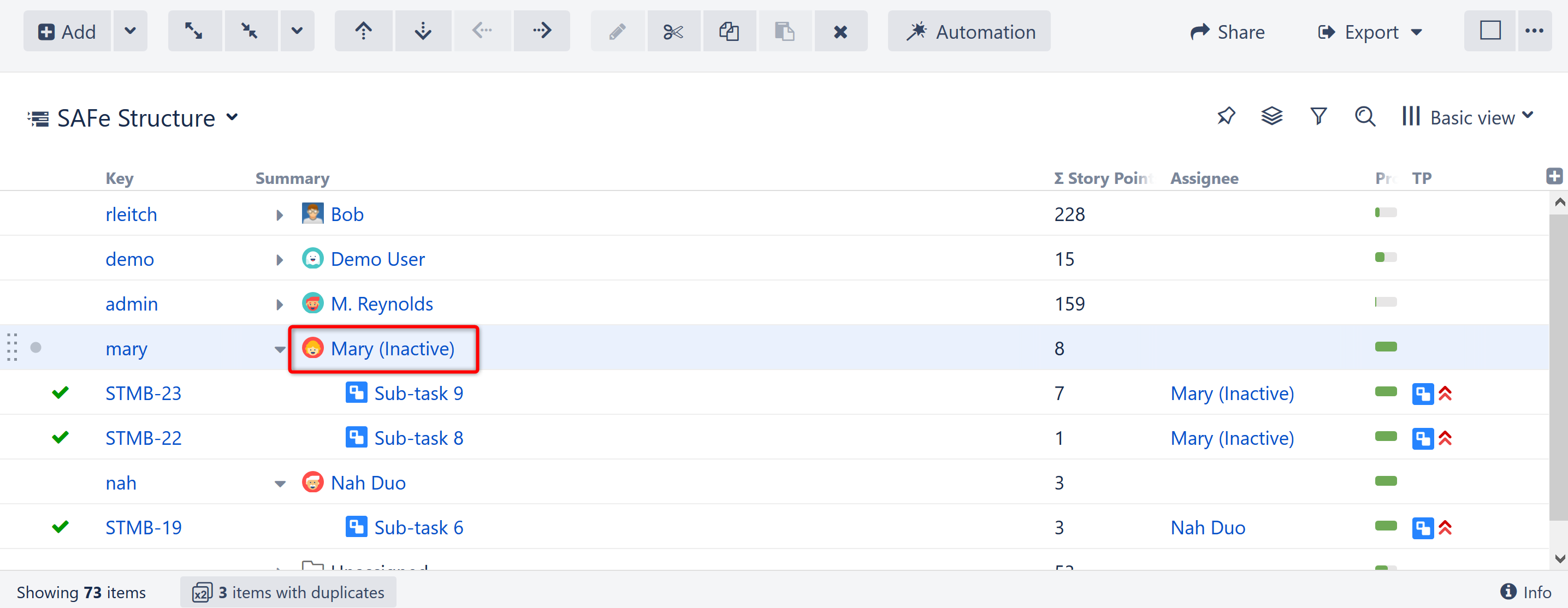The height and width of the screenshot is (608, 1568).
Task: Click the Collapse All arrows icon
Action: (250, 31)
